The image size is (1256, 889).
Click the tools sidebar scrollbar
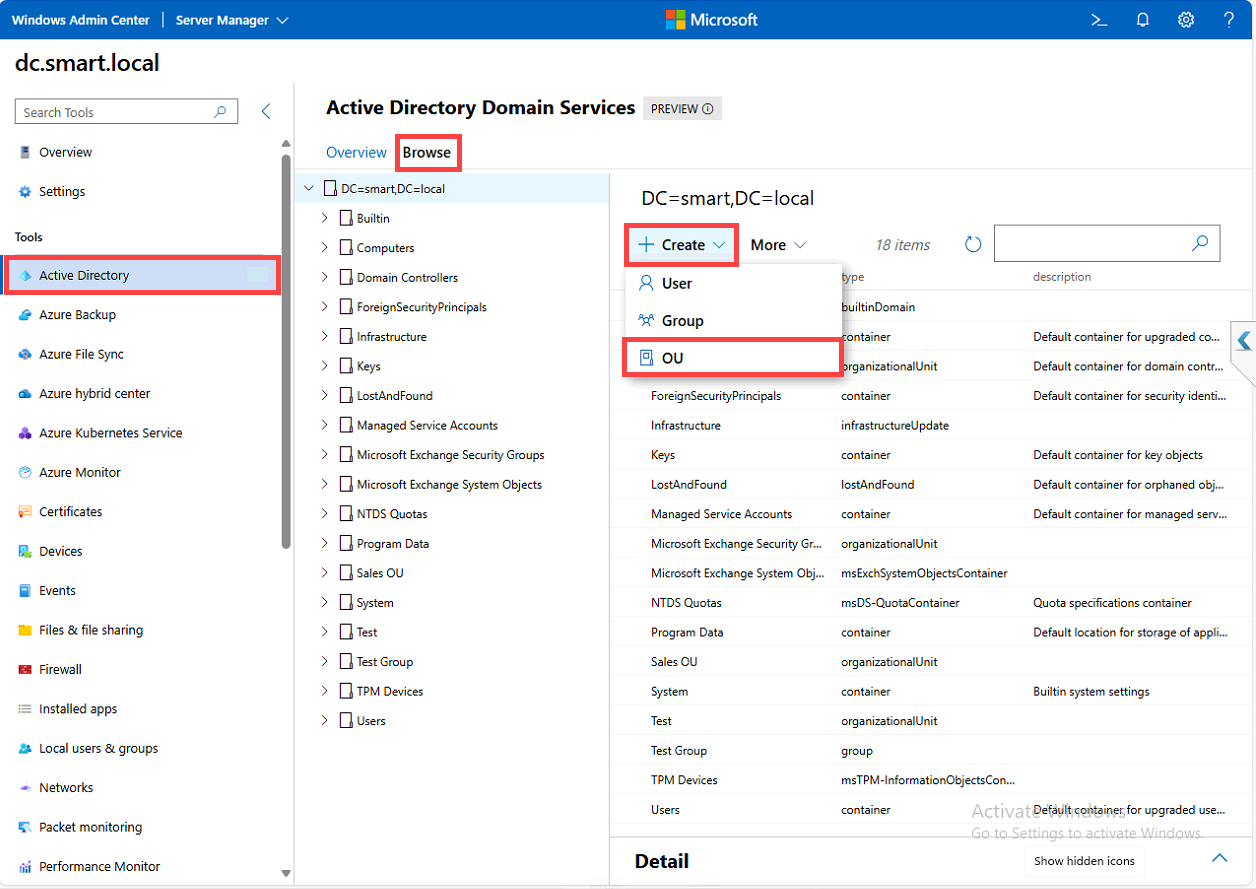[286, 350]
